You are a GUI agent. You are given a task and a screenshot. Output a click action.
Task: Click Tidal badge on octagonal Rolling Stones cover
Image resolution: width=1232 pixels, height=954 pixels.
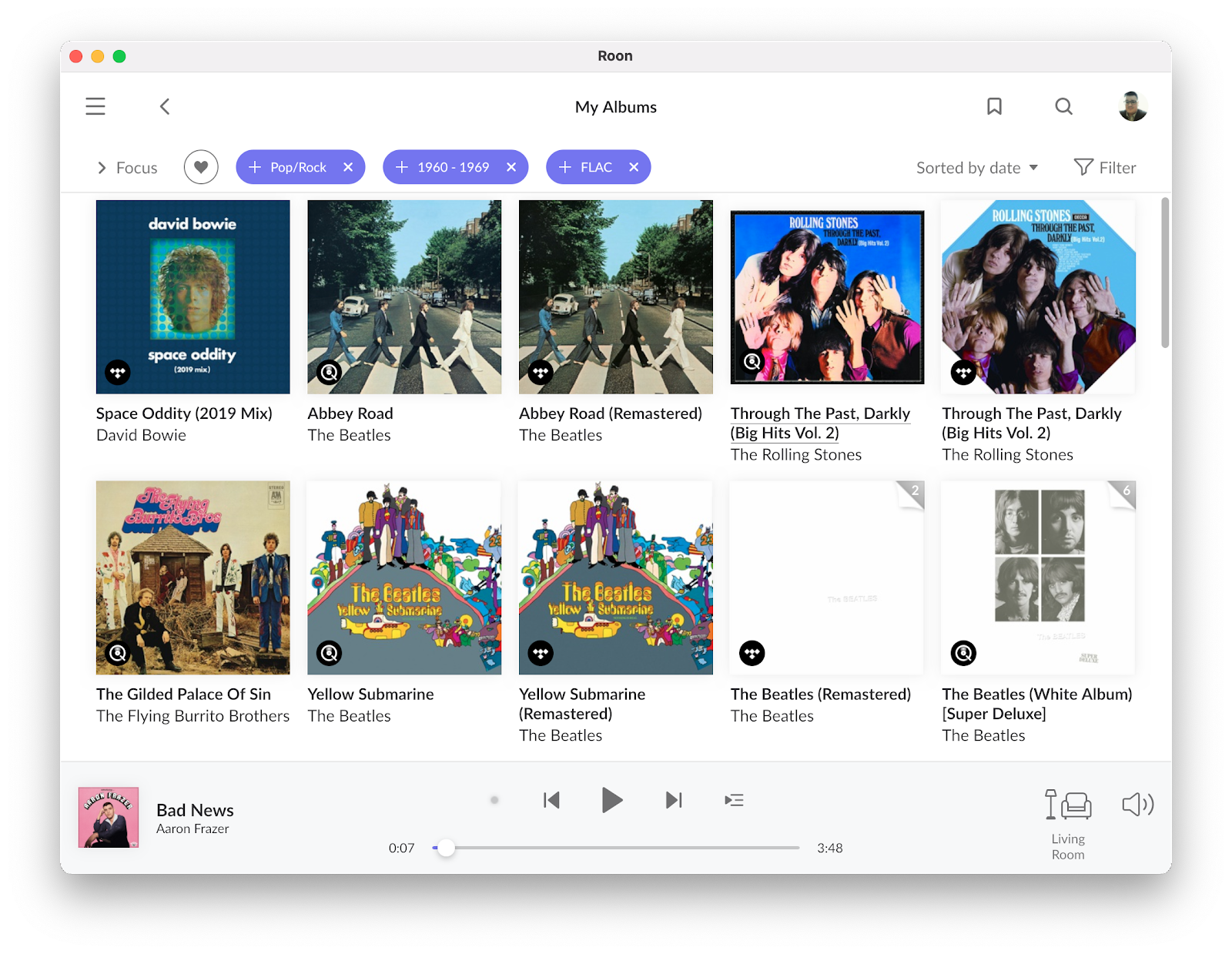point(963,373)
